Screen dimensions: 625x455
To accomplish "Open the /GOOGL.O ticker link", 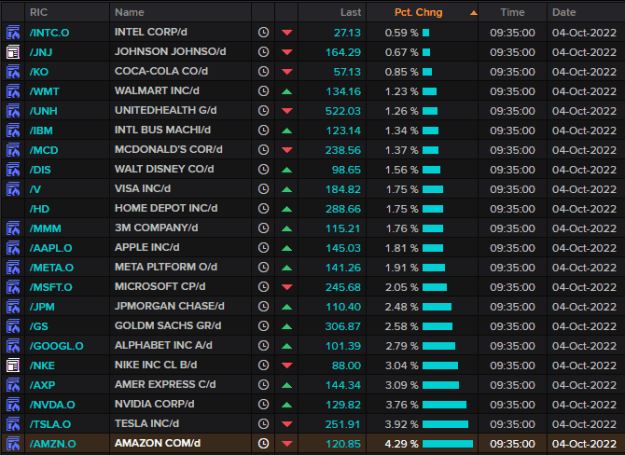I will (x=56, y=346).
